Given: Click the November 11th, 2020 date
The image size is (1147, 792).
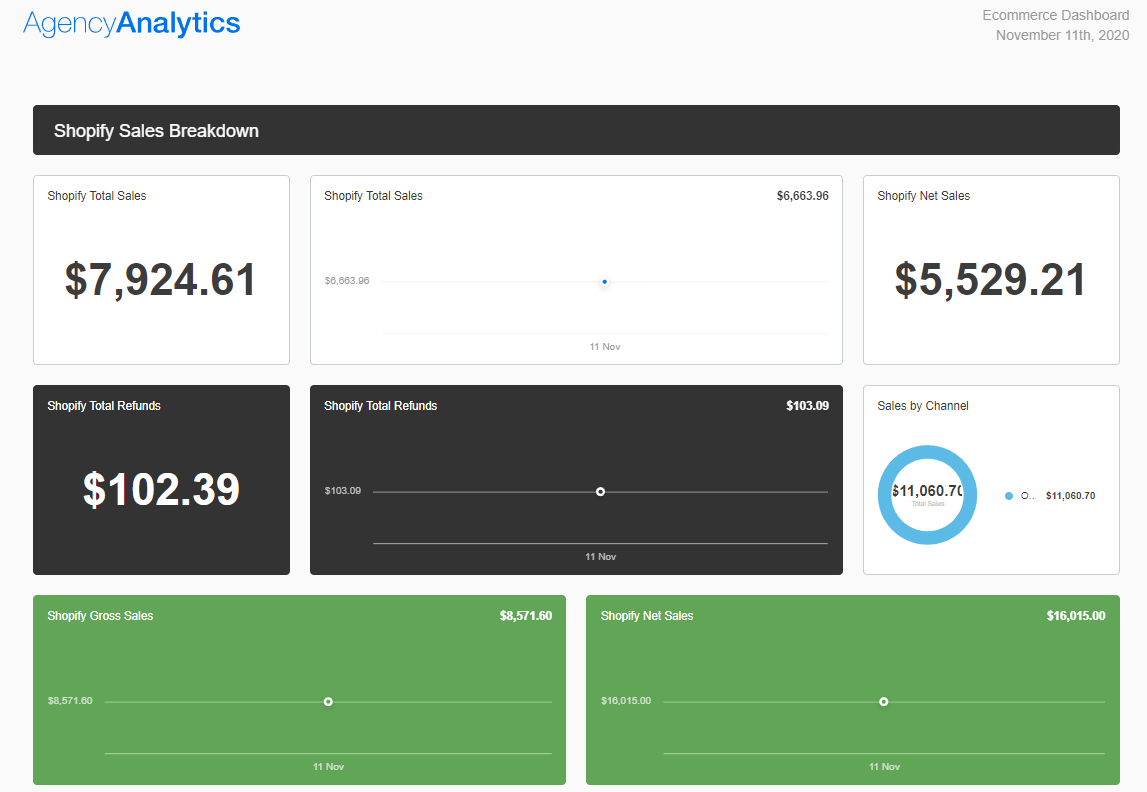Looking at the screenshot, I should 1062,35.
